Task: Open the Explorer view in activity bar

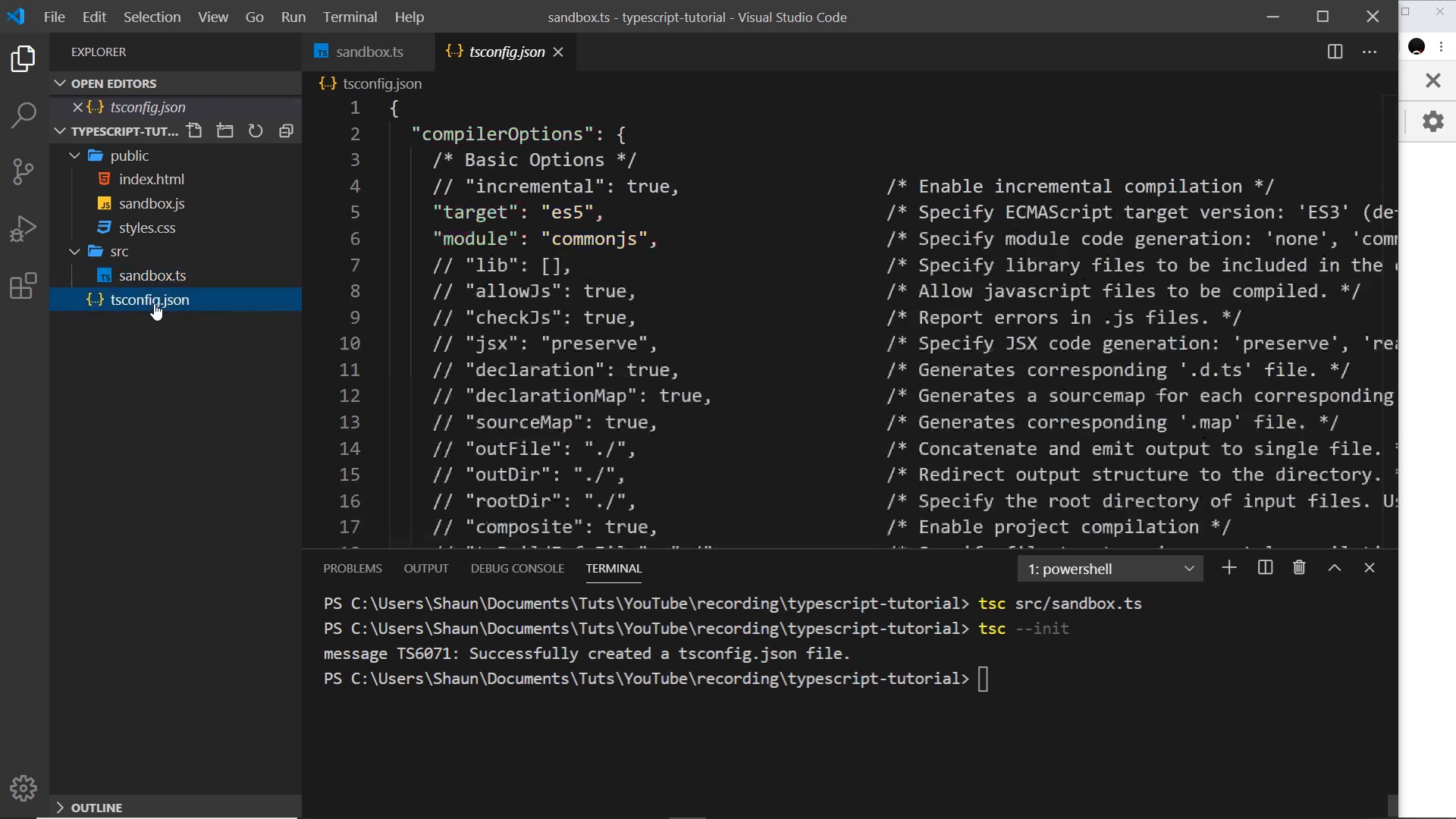Action: [x=24, y=59]
